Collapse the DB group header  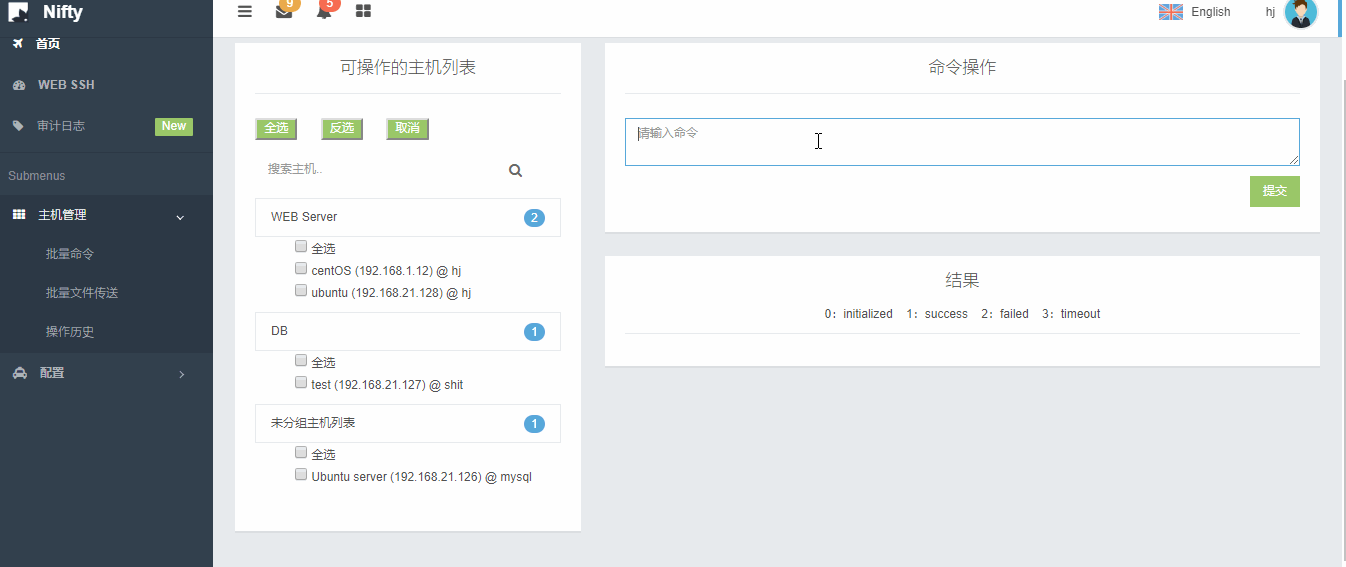tap(408, 331)
